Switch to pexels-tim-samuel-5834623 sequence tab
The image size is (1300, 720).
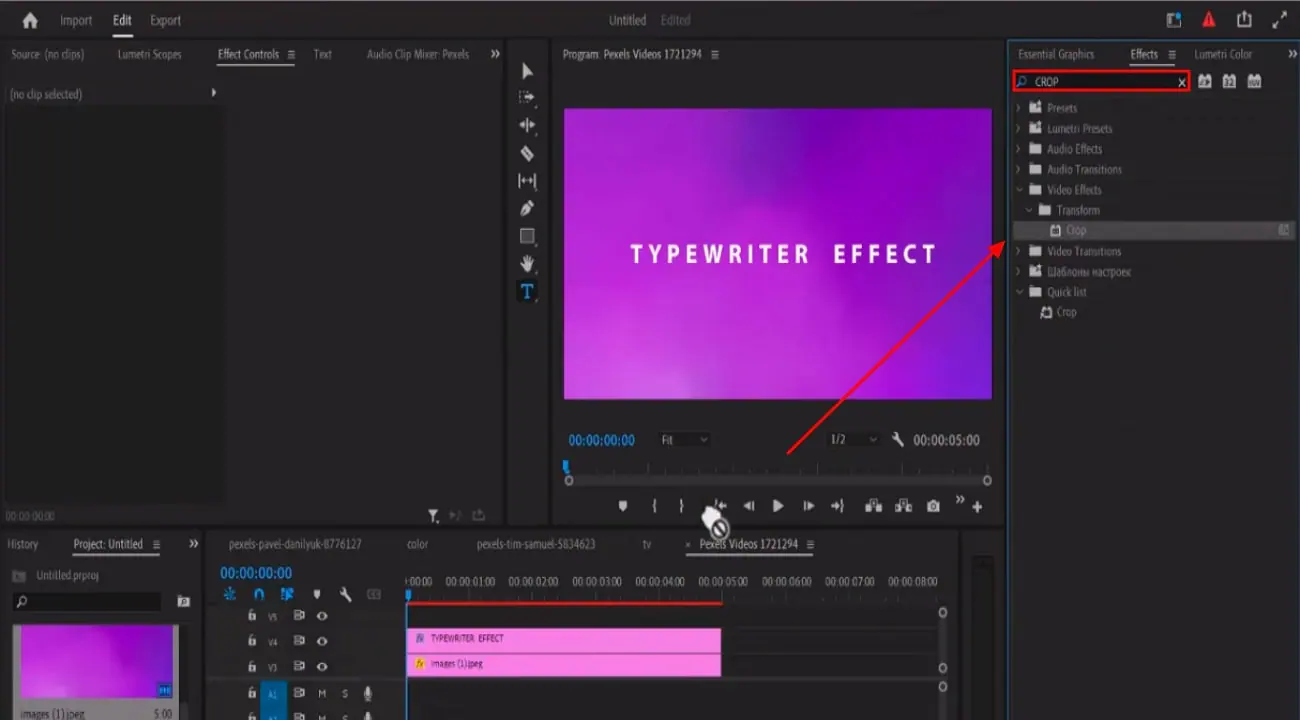click(536, 544)
